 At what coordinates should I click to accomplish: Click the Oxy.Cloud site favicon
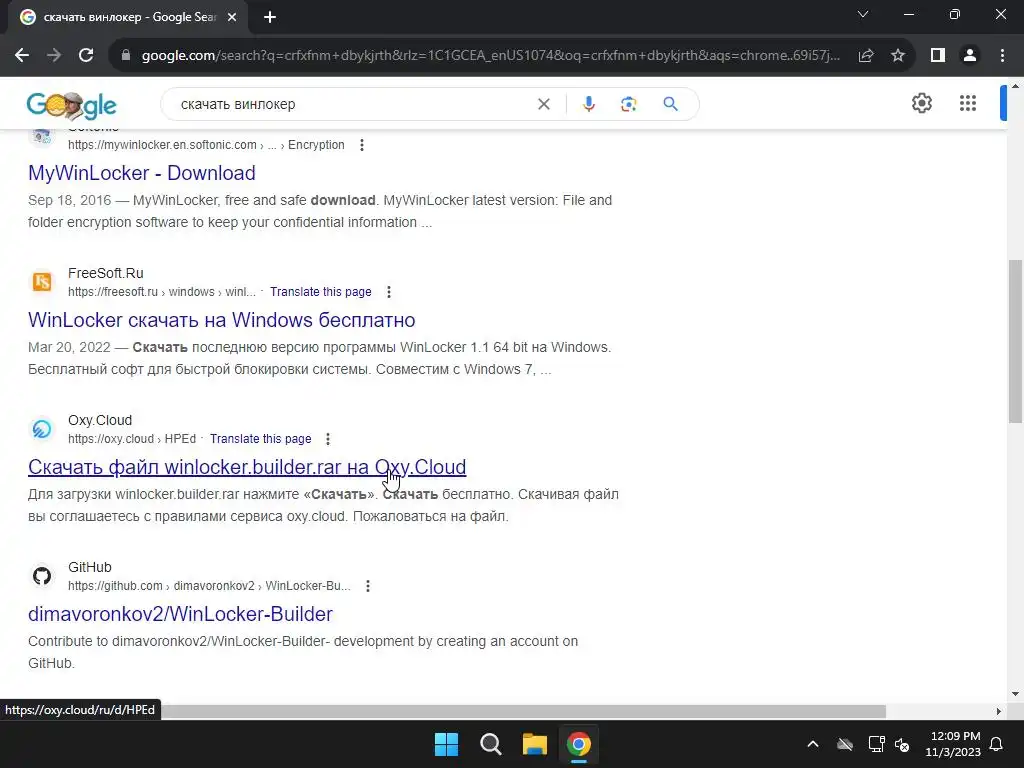pyautogui.click(x=42, y=428)
